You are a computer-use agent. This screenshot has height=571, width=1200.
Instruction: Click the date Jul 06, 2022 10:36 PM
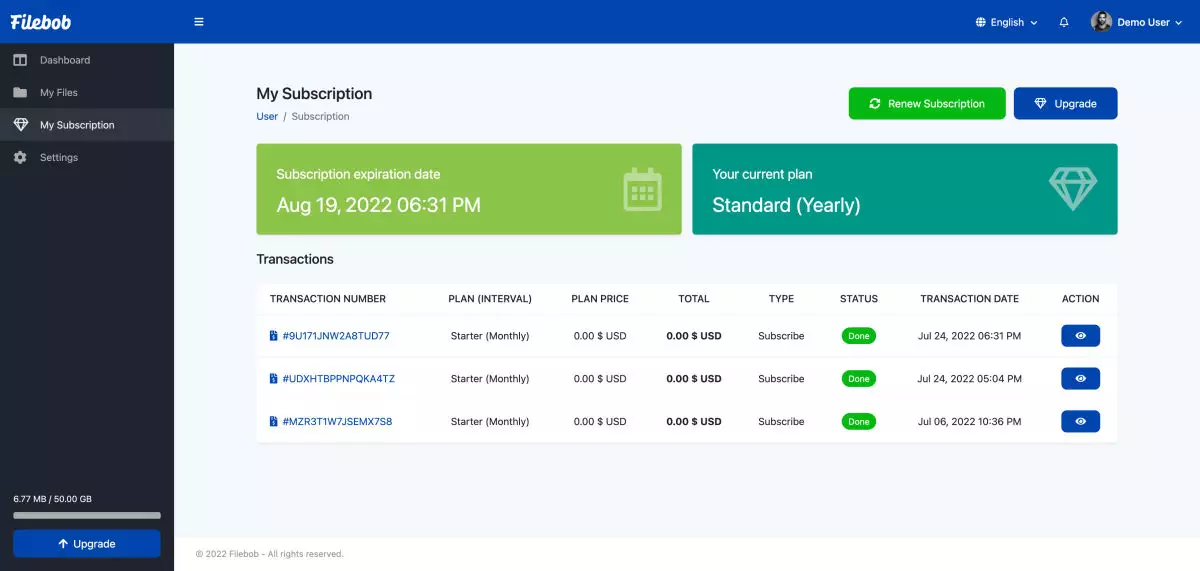[969, 421]
